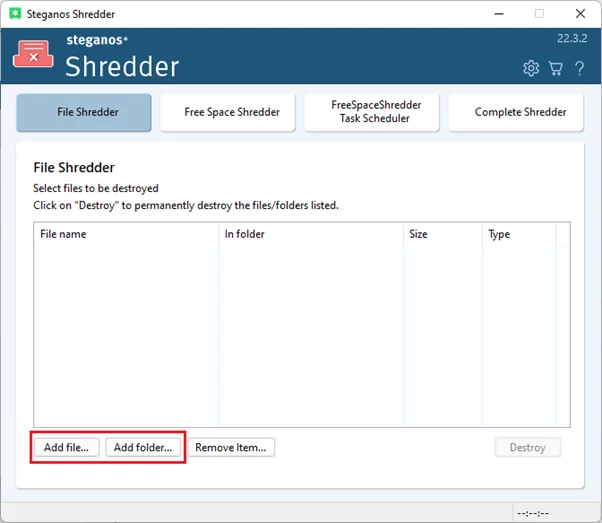602x523 pixels.
Task: Click the Add file... button
Action: (66, 447)
